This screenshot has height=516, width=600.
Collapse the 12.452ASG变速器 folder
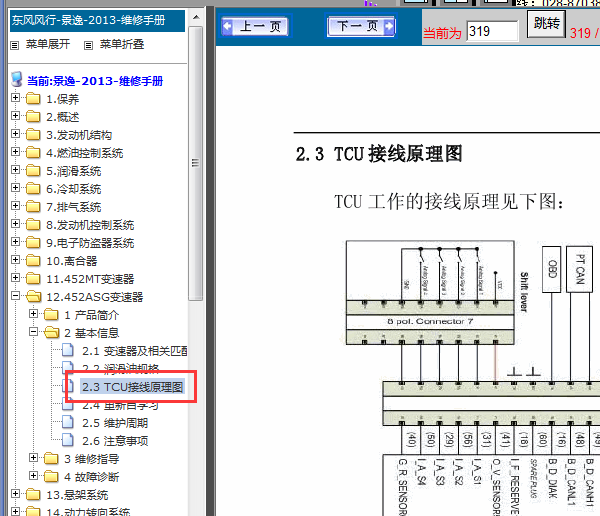15,296
